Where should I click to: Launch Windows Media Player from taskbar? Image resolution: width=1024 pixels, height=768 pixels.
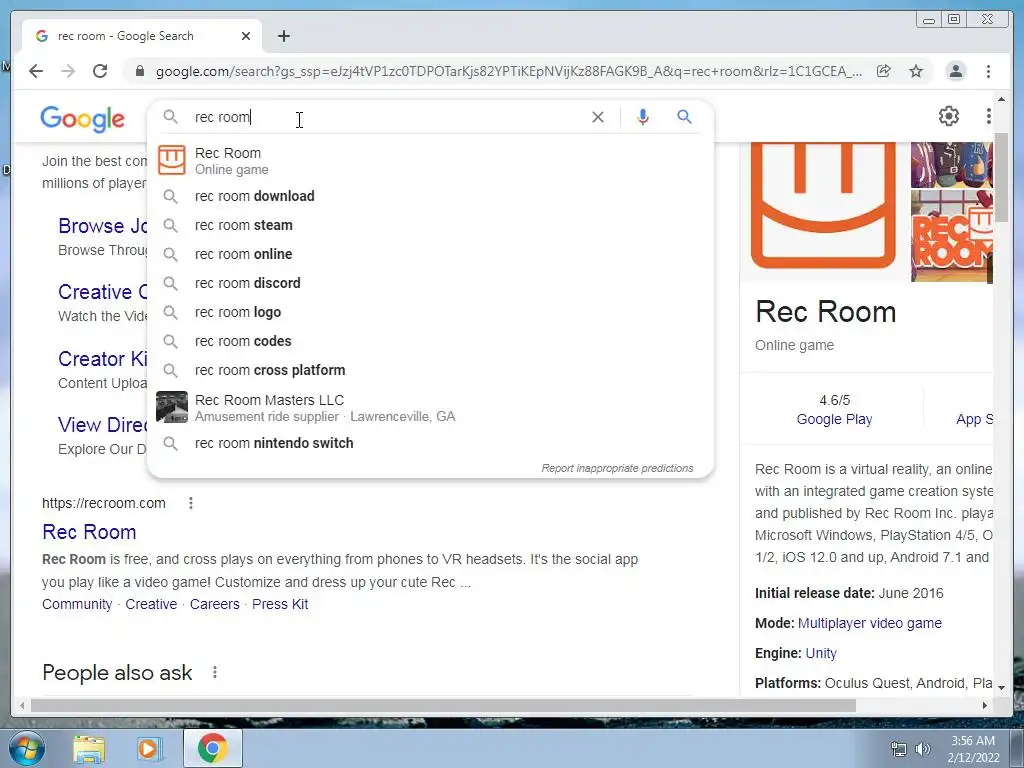(148, 749)
